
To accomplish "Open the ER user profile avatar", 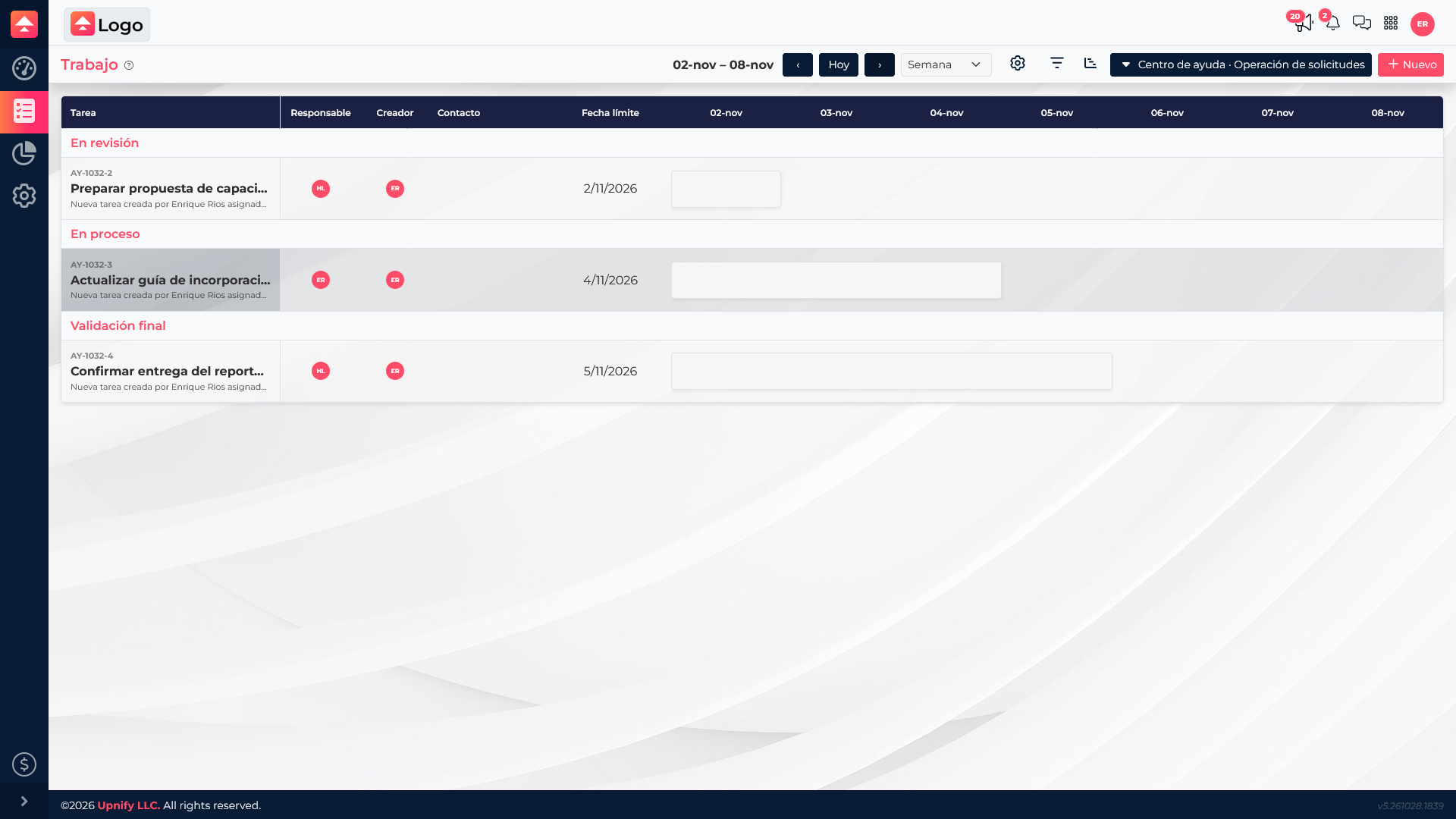I will pos(1423,24).
